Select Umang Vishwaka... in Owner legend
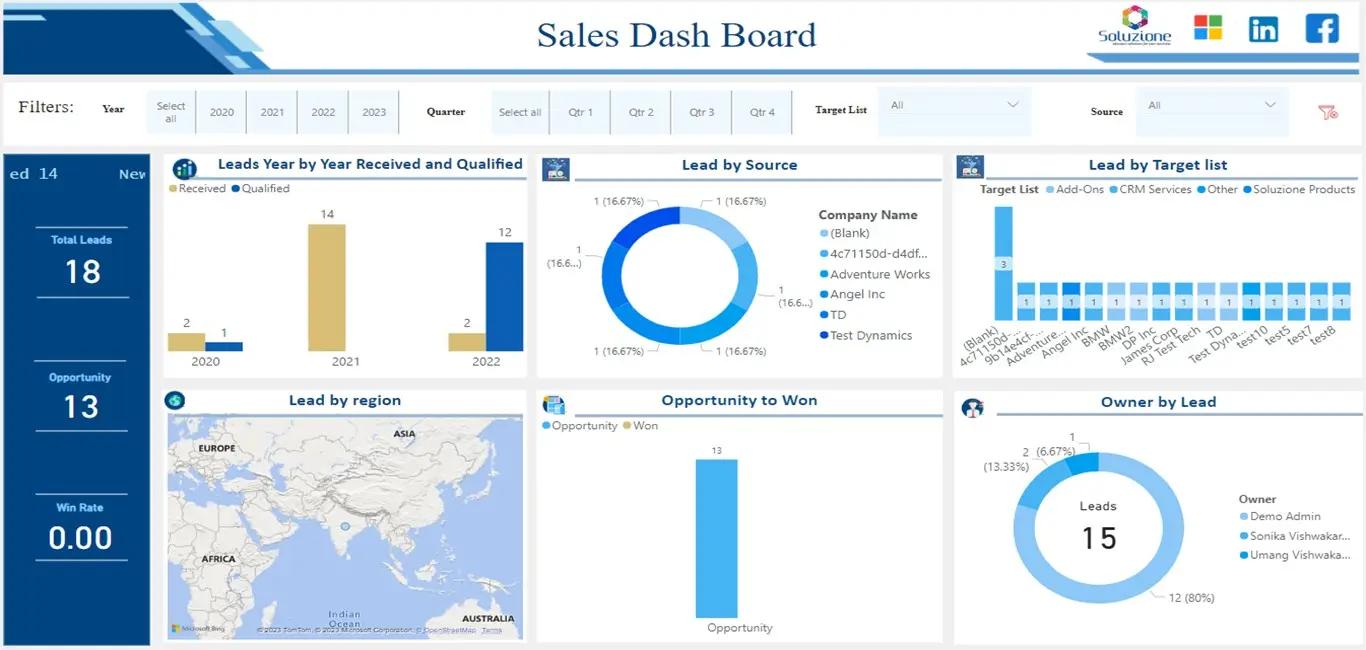1366x650 pixels. [1295, 555]
